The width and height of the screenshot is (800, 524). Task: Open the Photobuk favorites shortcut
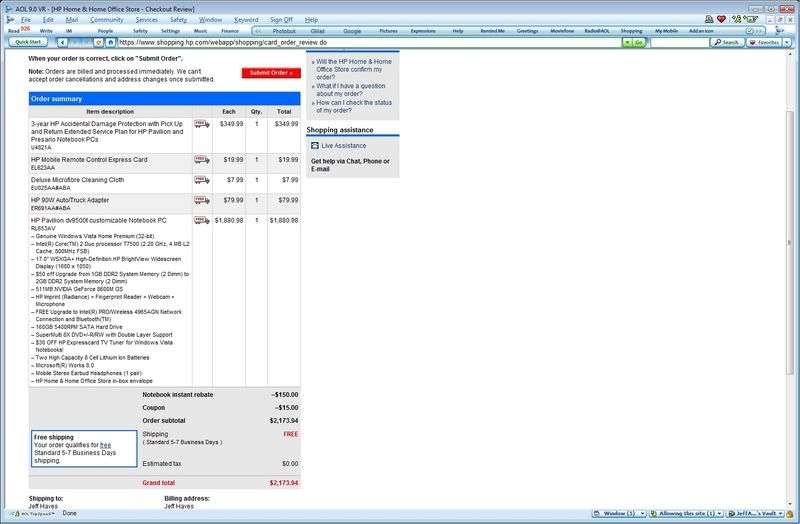tap(284, 31)
